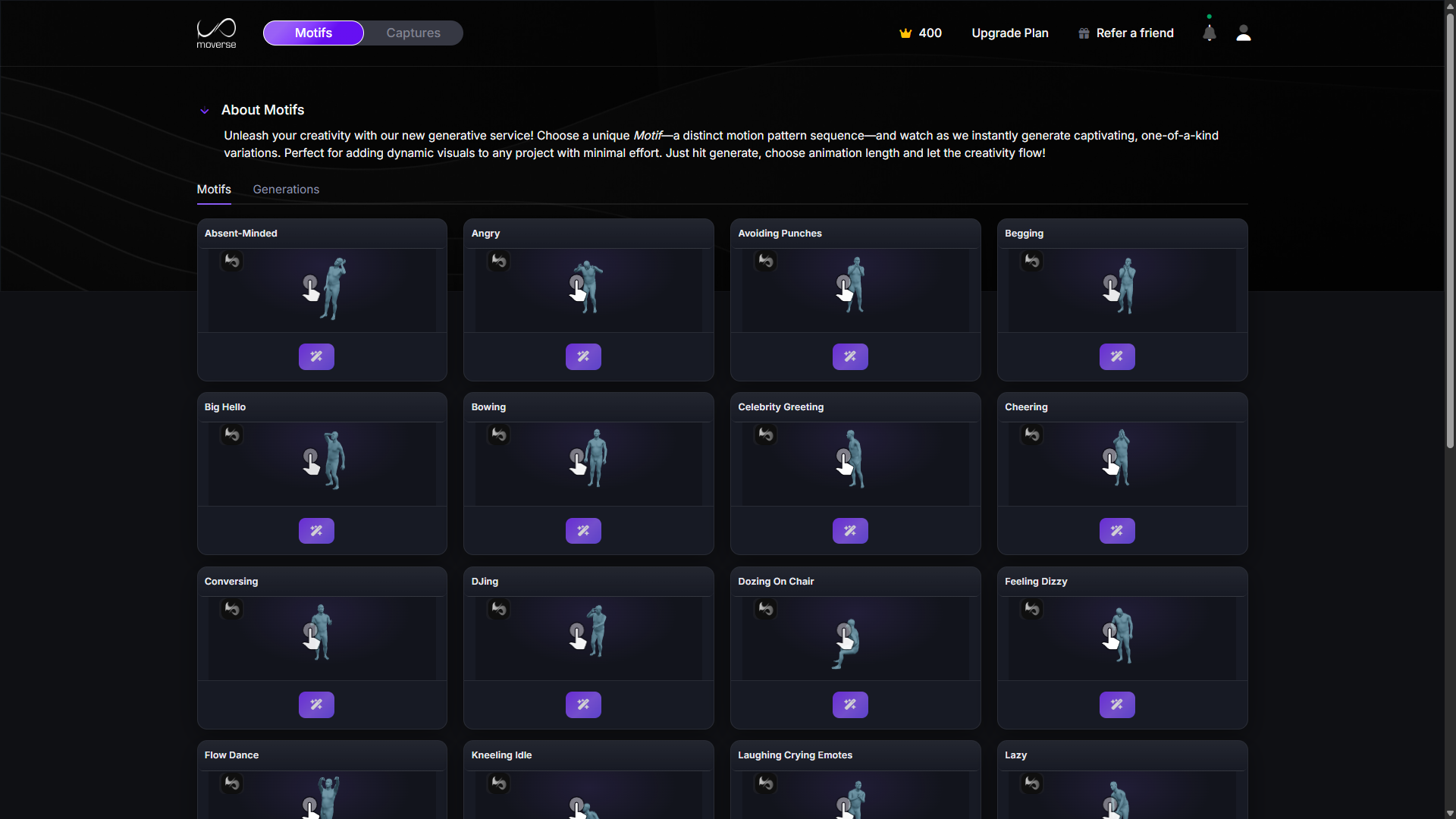Image resolution: width=1456 pixels, height=819 pixels.
Task: Click the generate wand button for Absent-Minded
Action: [316, 356]
